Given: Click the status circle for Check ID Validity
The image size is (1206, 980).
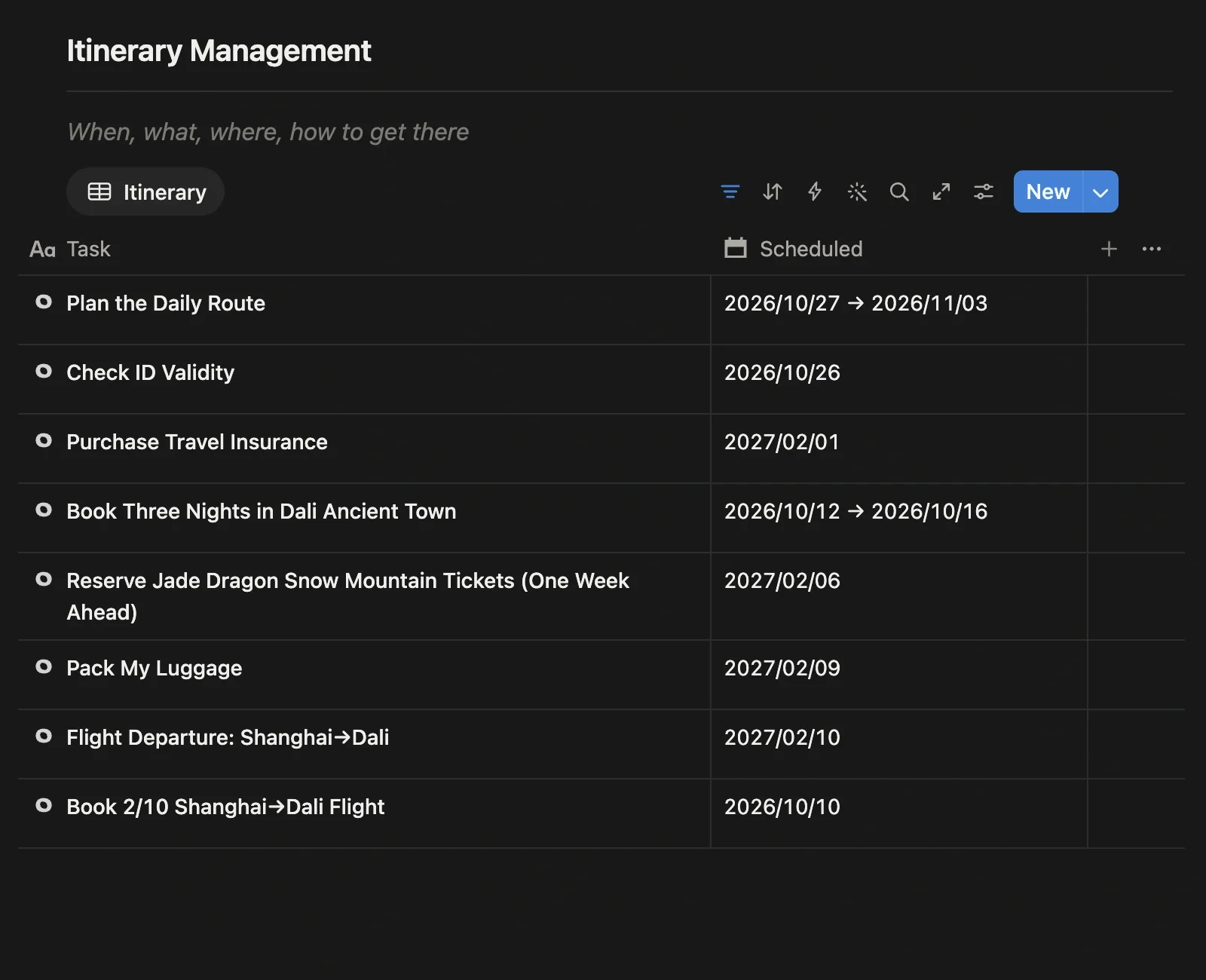Looking at the screenshot, I should tap(44, 372).
